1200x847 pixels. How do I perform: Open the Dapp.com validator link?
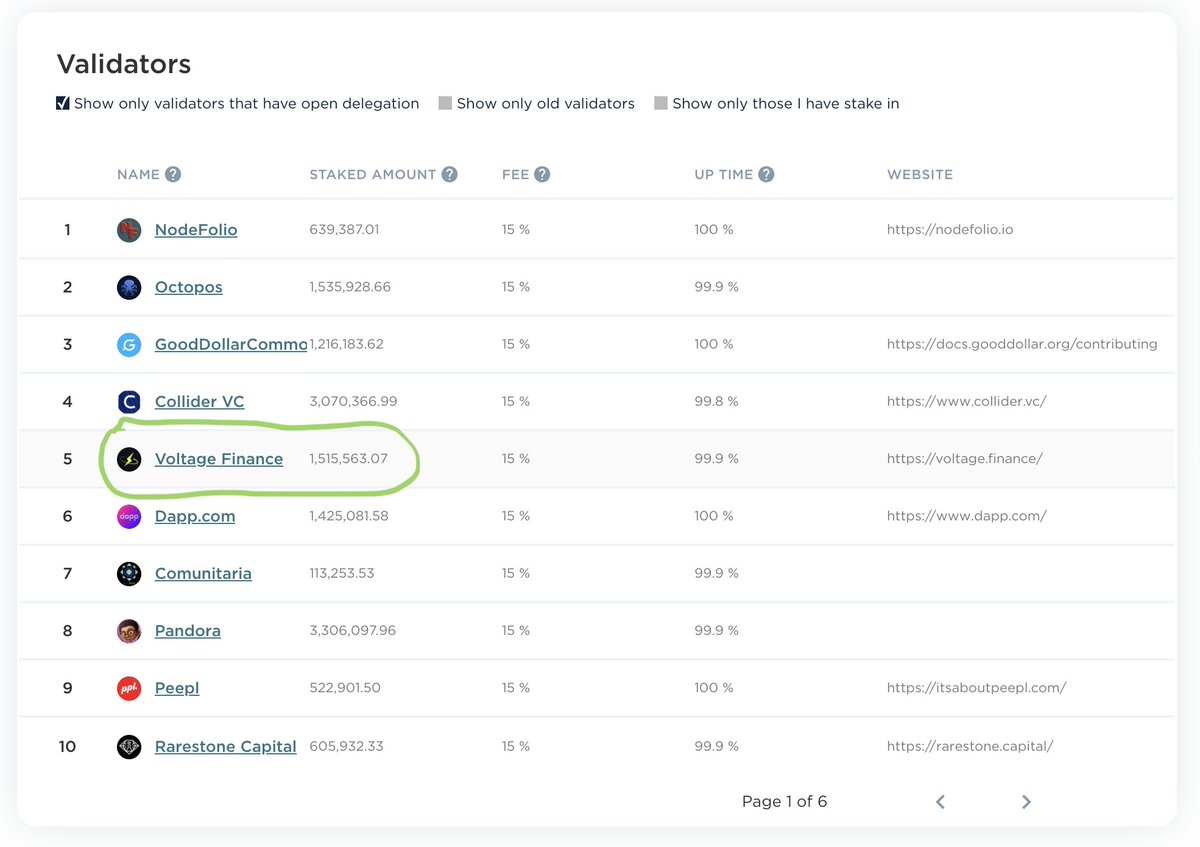tap(195, 516)
